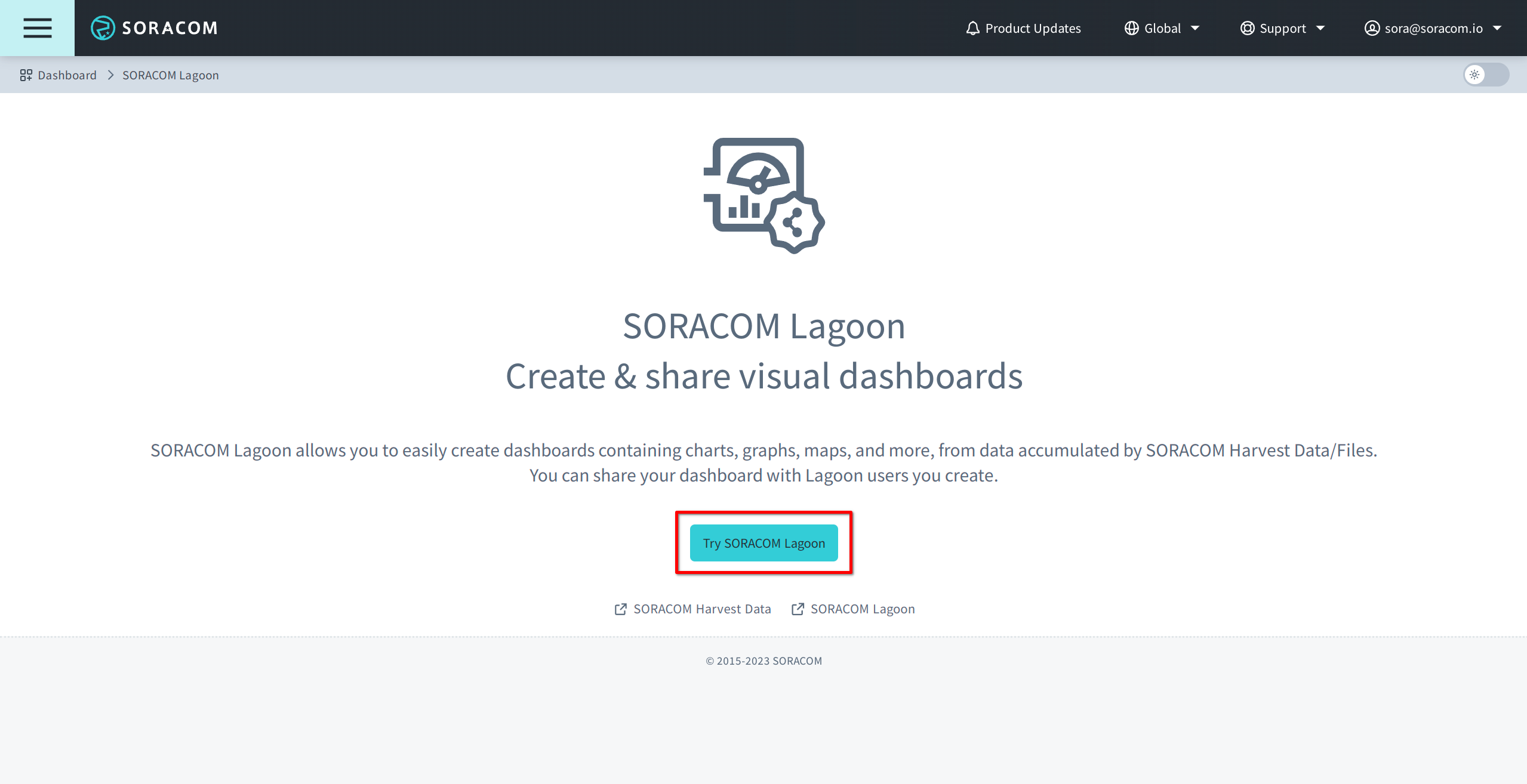
Task: Click the Support question mark icon
Action: (x=1247, y=27)
